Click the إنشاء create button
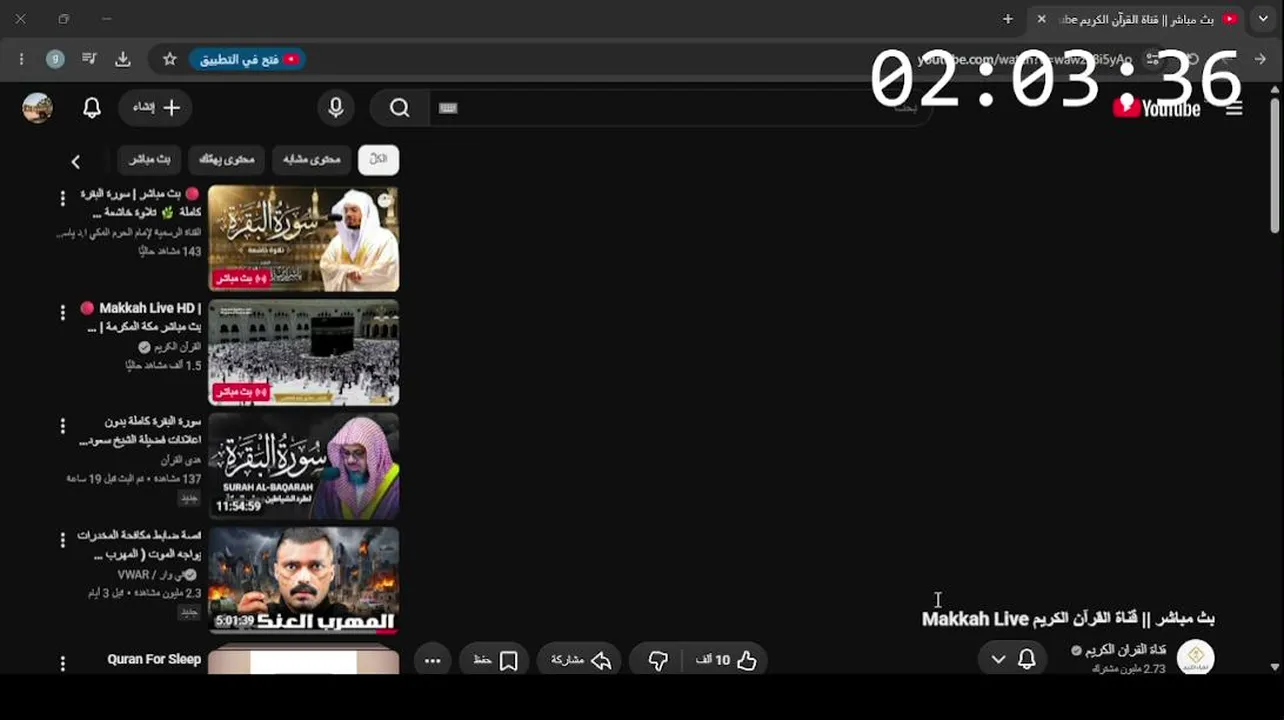Image resolution: width=1284 pixels, height=720 pixels. coord(155,108)
